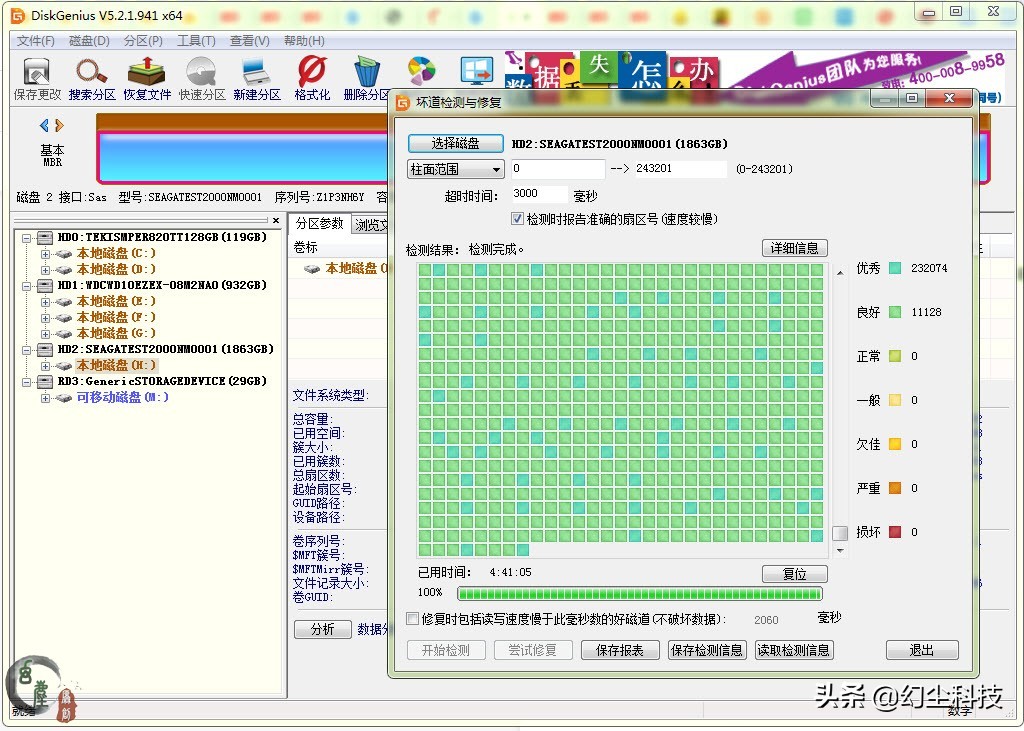Image resolution: width=1024 pixels, height=731 pixels.
Task: Click the HD0 TEKISMPER820TT128GB disk icon
Action: pos(45,237)
